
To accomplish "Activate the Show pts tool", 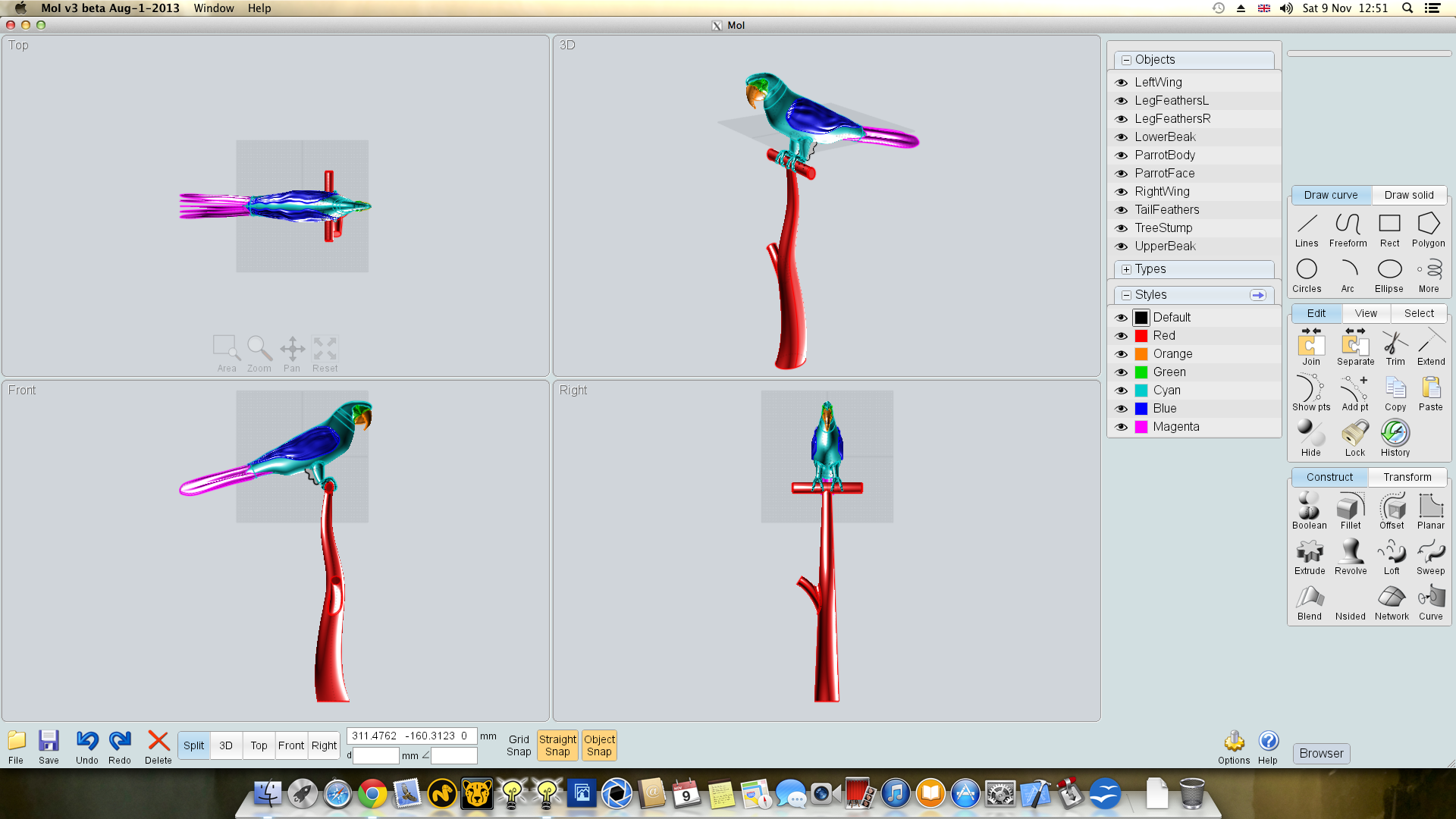I will click(1311, 393).
